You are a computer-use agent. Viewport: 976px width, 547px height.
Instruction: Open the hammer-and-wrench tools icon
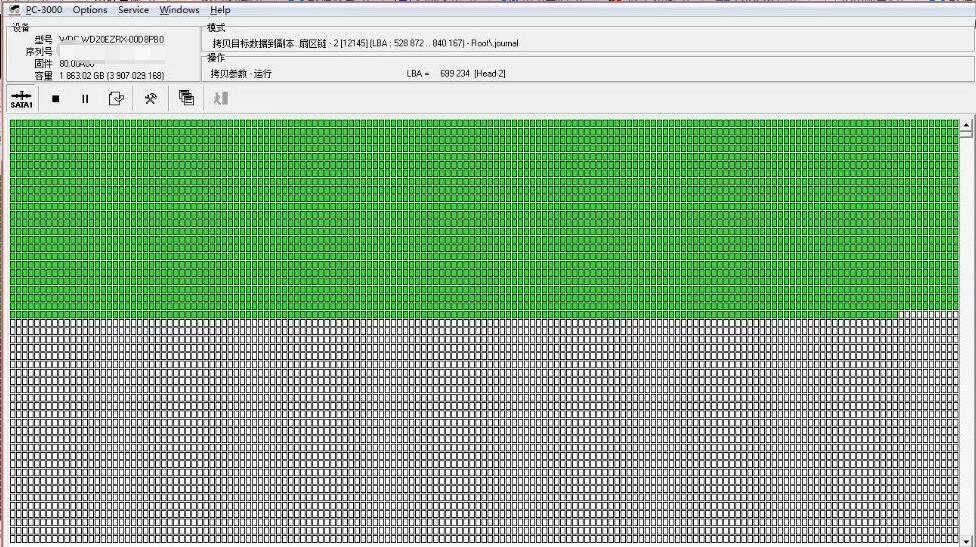[151, 98]
